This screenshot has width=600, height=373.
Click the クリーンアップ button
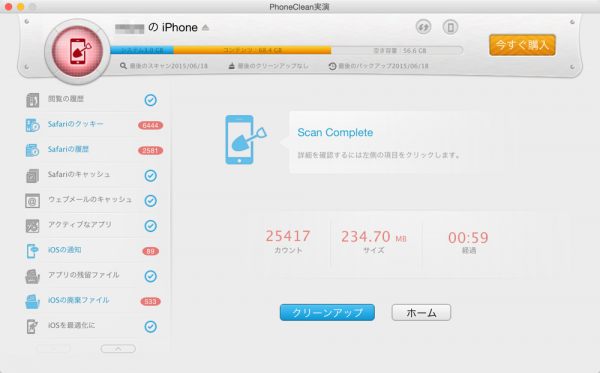pyautogui.click(x=327, y=313)
